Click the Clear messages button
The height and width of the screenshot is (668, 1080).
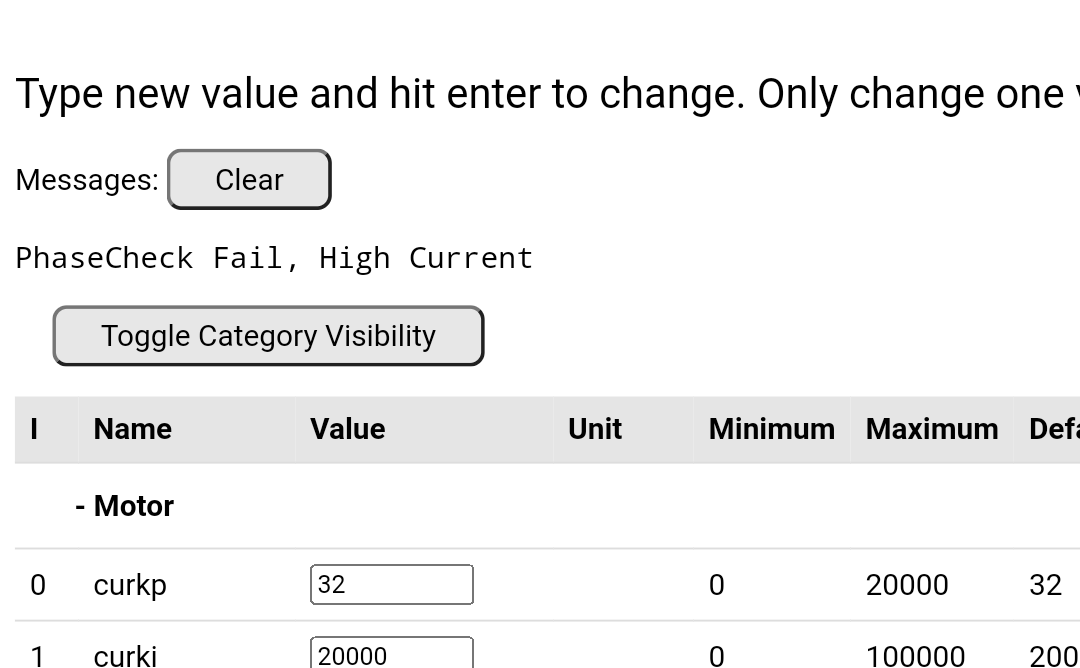249,180
